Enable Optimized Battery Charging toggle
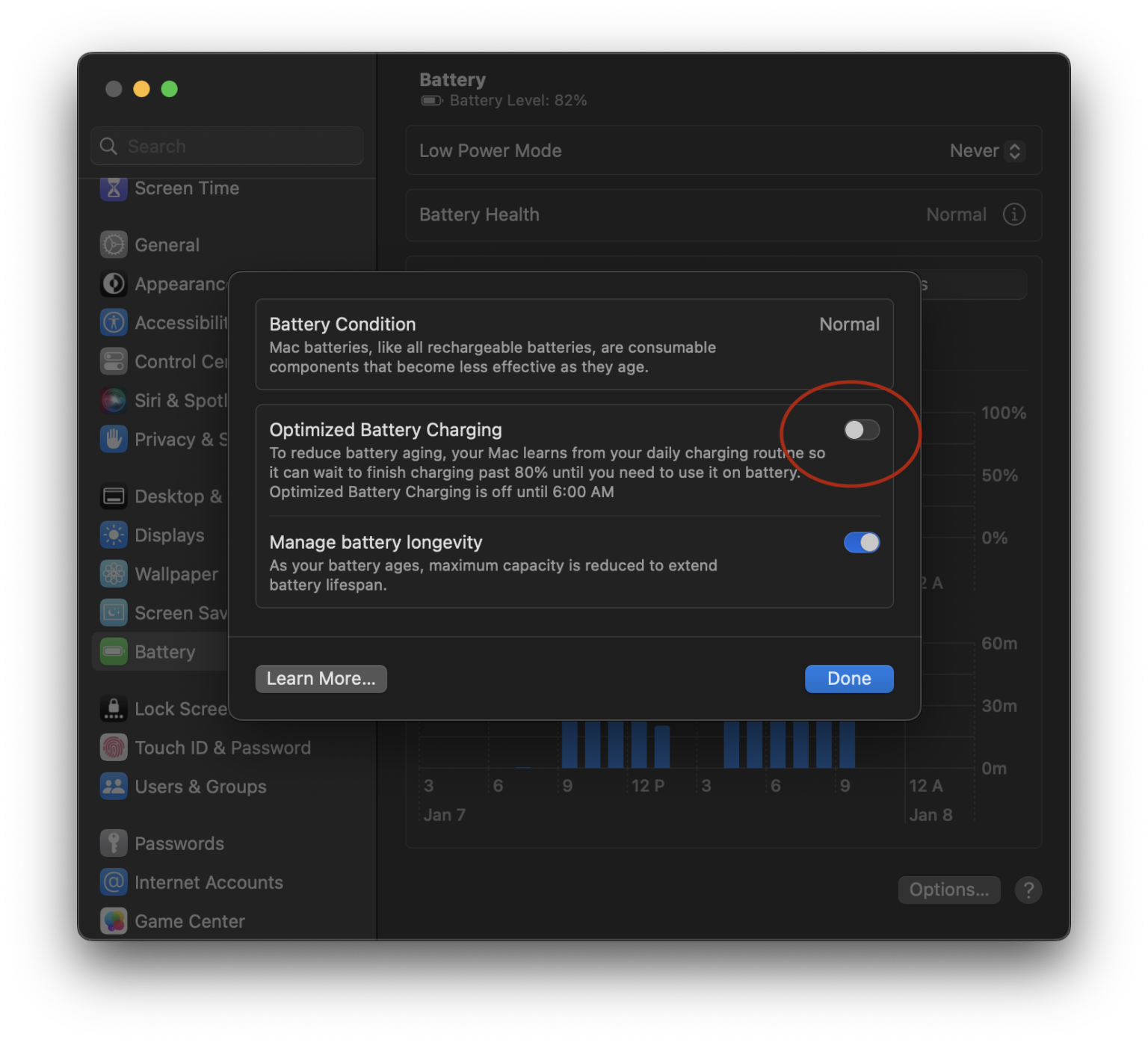This screenshot has height=1043, width=1148. [861, 430]
